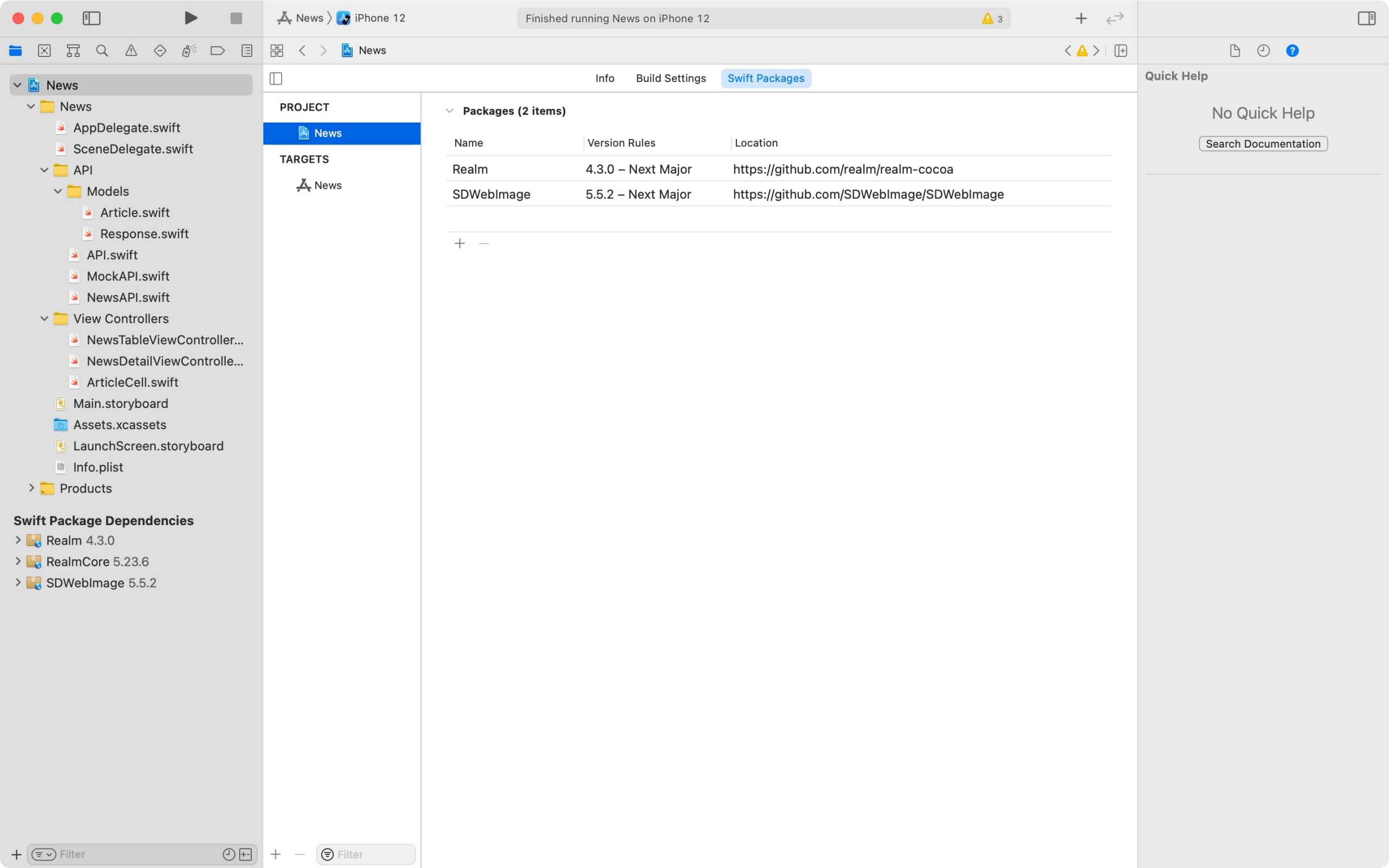Open Assets.xcassets
The height and width of the screenshot is (868, 1389).
(x=119, y=425)
